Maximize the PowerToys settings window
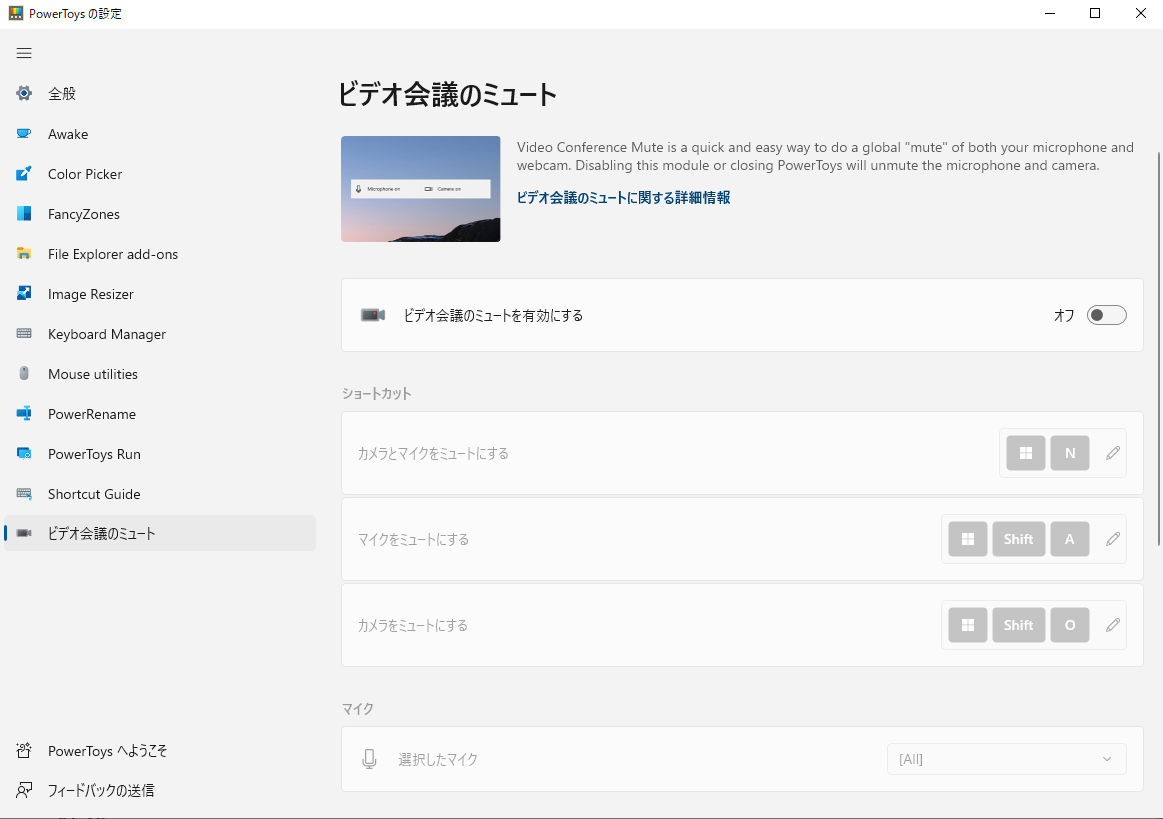The height and width of the screenshot is (819, 1163). [1095, 13]
